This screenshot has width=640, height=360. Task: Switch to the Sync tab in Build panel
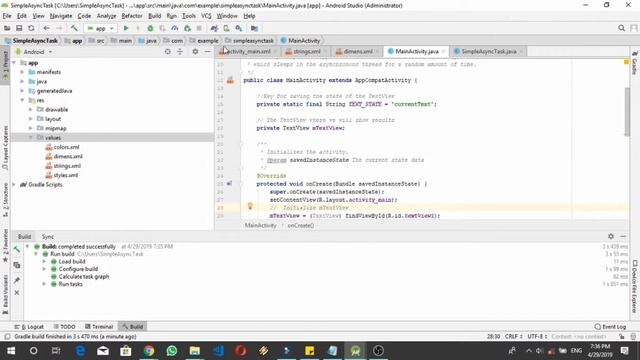[x=47, y=237]
